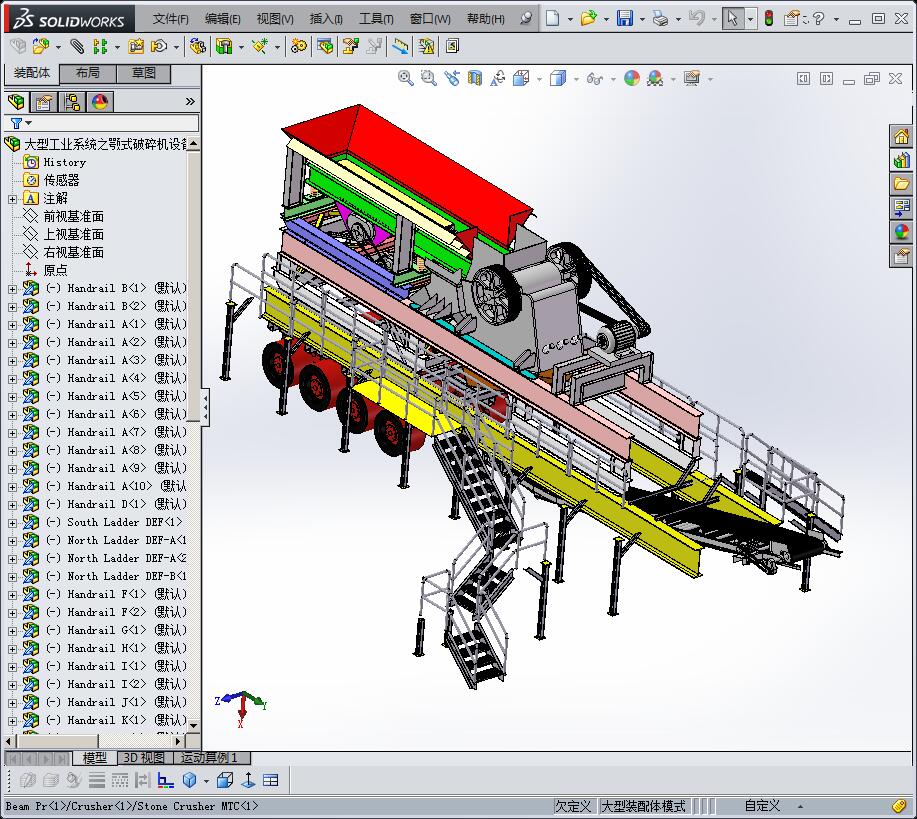Click the 3D Drawing View cube icon at bottom
The width and height of the screenshot is (917, 819).
coord(189,780)
